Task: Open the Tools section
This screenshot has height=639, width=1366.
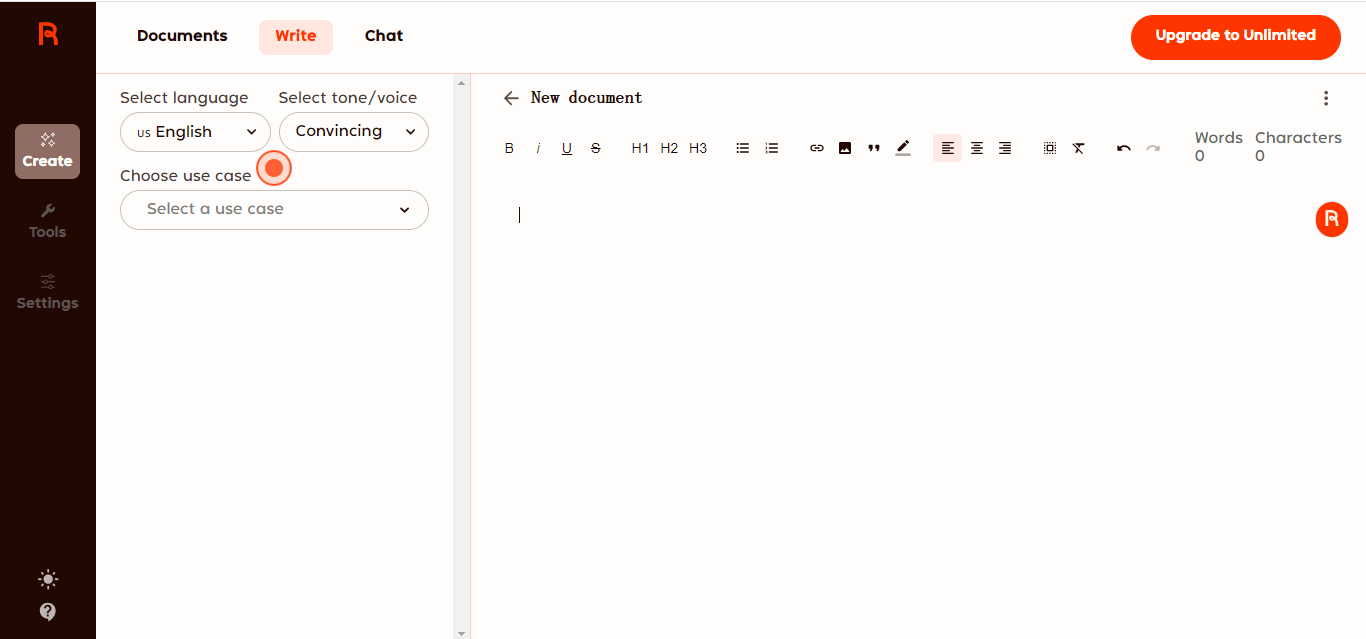Action: coord(47,222)
